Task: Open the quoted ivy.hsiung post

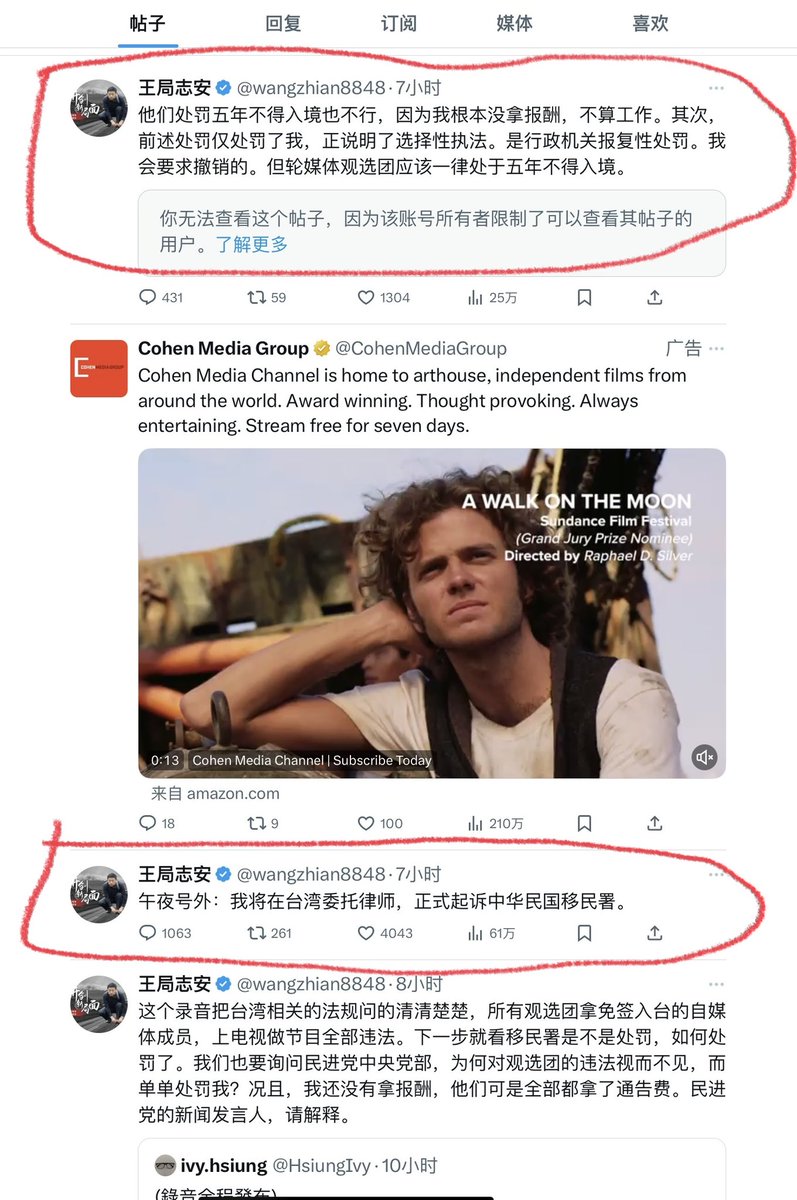Action: click(432, 1168)
